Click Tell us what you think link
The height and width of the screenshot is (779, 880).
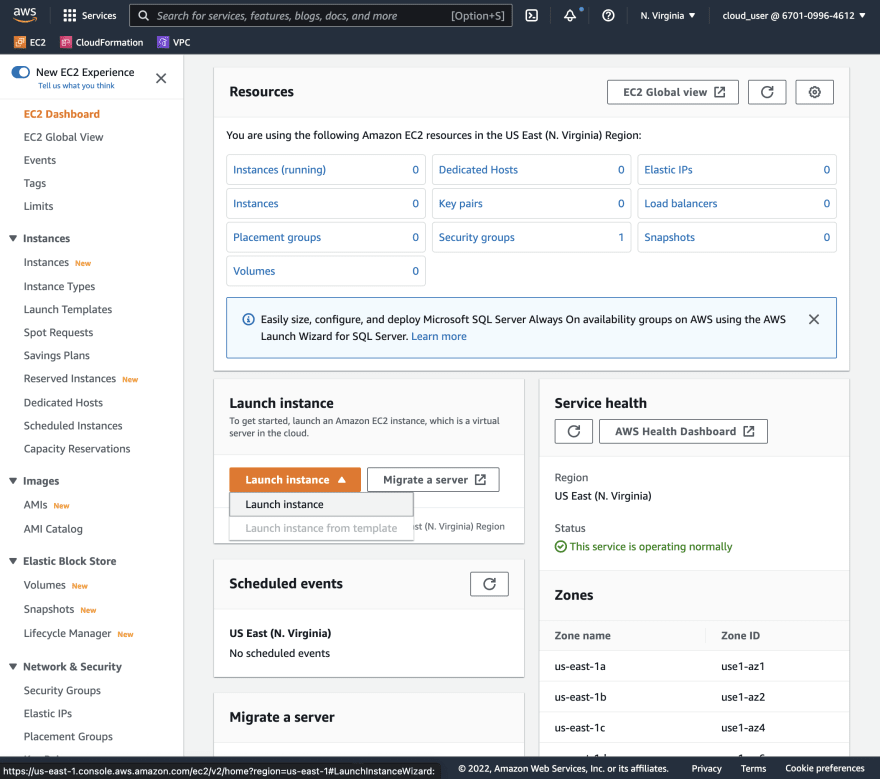(76, 86)
